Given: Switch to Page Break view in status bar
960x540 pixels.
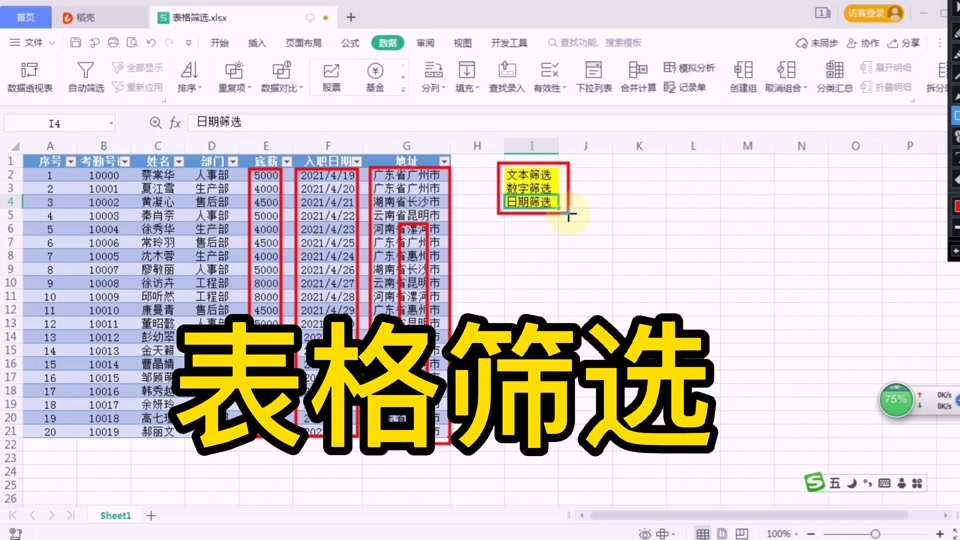Looking at the screenshot, I should pos(741,534).
